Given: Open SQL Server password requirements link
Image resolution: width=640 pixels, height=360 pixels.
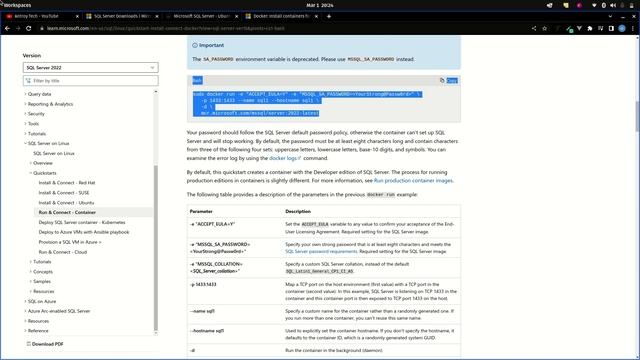Looking at the screenshot, I should (321, 251).
